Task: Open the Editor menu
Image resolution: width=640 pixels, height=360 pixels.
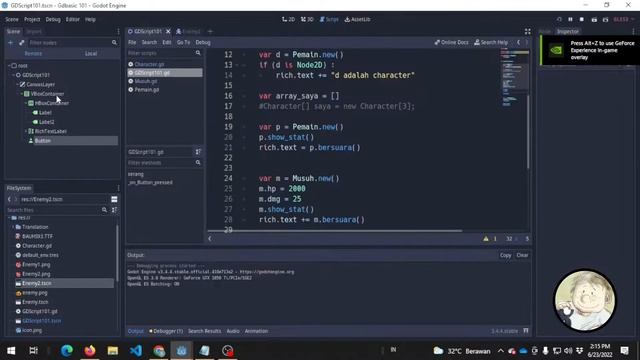Action: coord(73,19)
